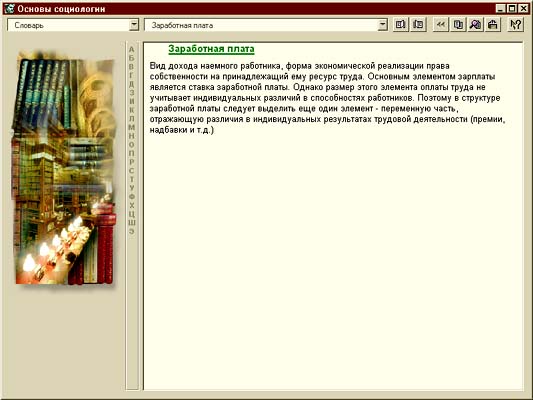The height and width of the screenshot is (400, 533).
Task: Jump to letter А in alphabet index
Action: coord(132,49)
